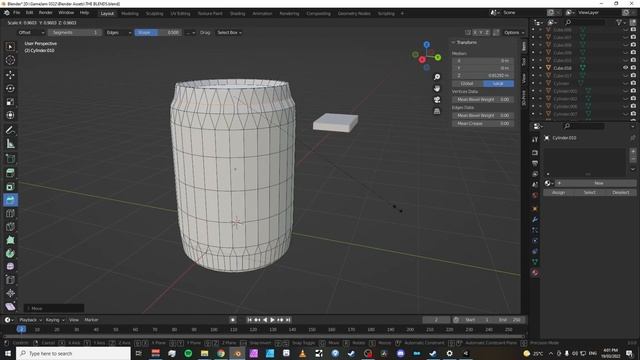Click the Segments number field

point(74,32)
